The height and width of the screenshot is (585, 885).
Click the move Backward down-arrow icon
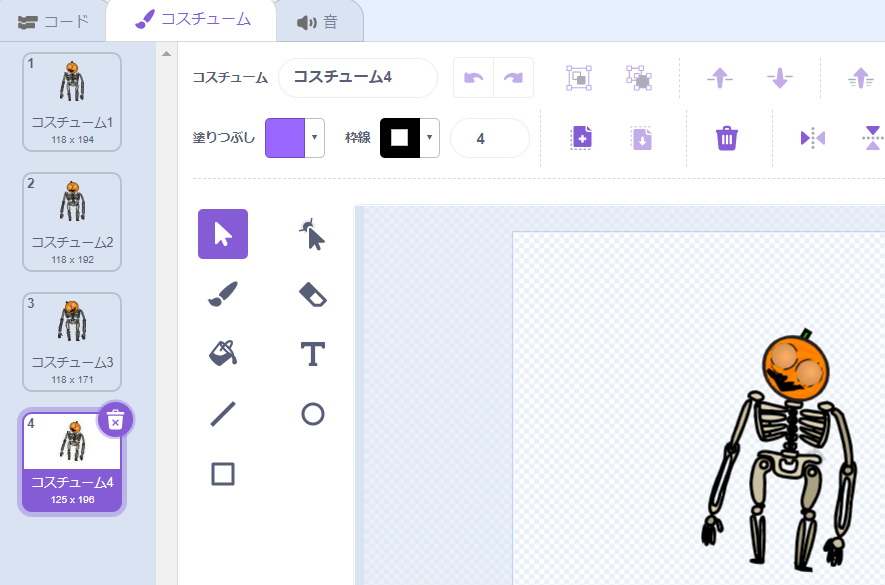point(779,78)
